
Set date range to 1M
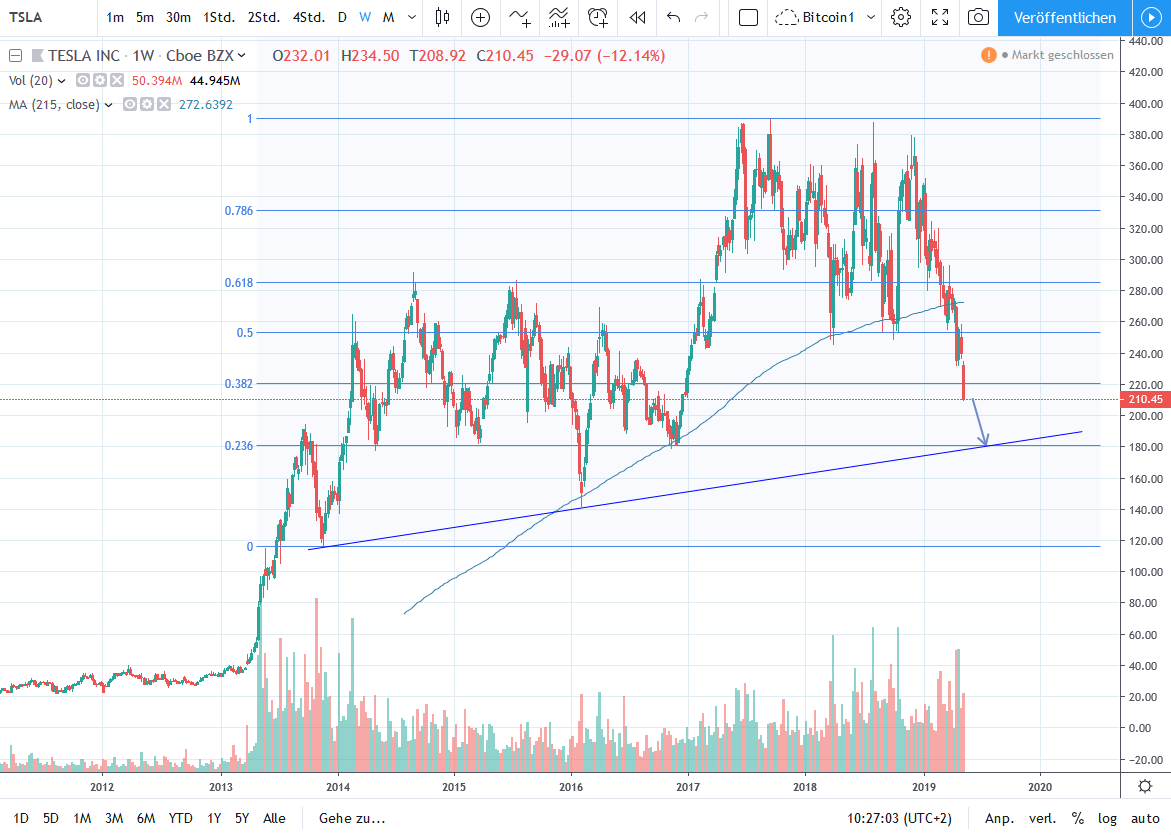point(82,818)
